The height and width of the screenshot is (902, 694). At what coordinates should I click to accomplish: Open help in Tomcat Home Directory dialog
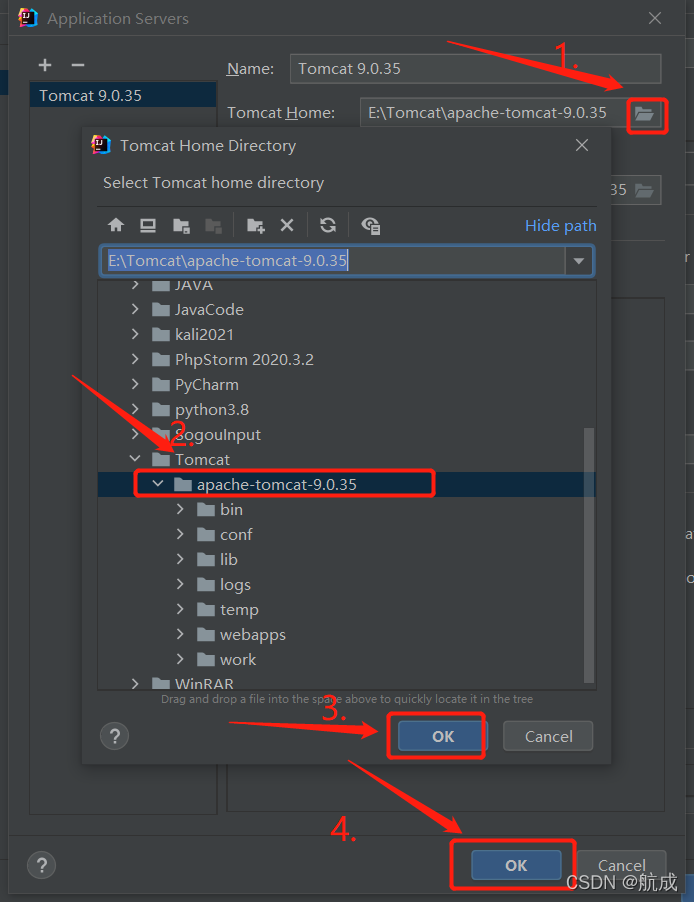click(x=115, y=736)
